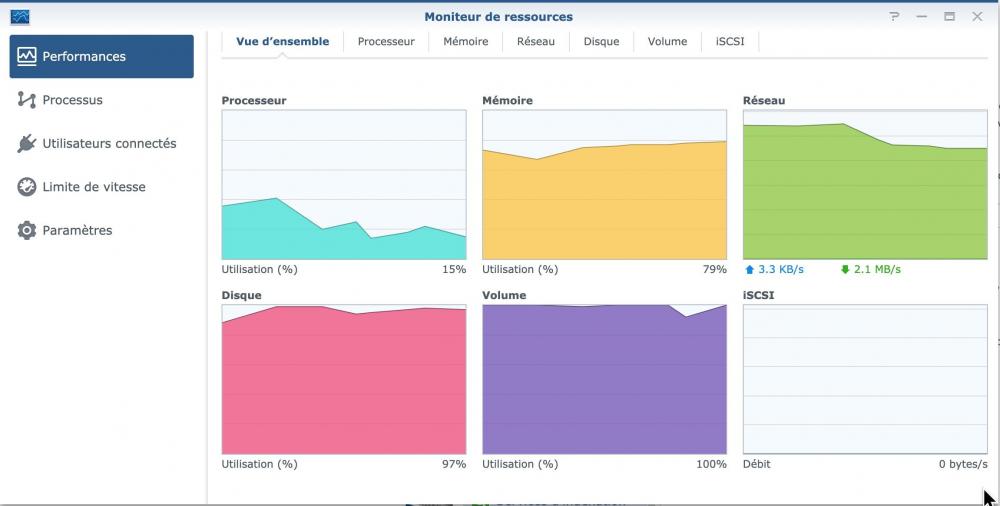This screenshot has width=1000, height=506.
Task: Click the Moniteur de ressources title bar icon
Action: point(20,17)
